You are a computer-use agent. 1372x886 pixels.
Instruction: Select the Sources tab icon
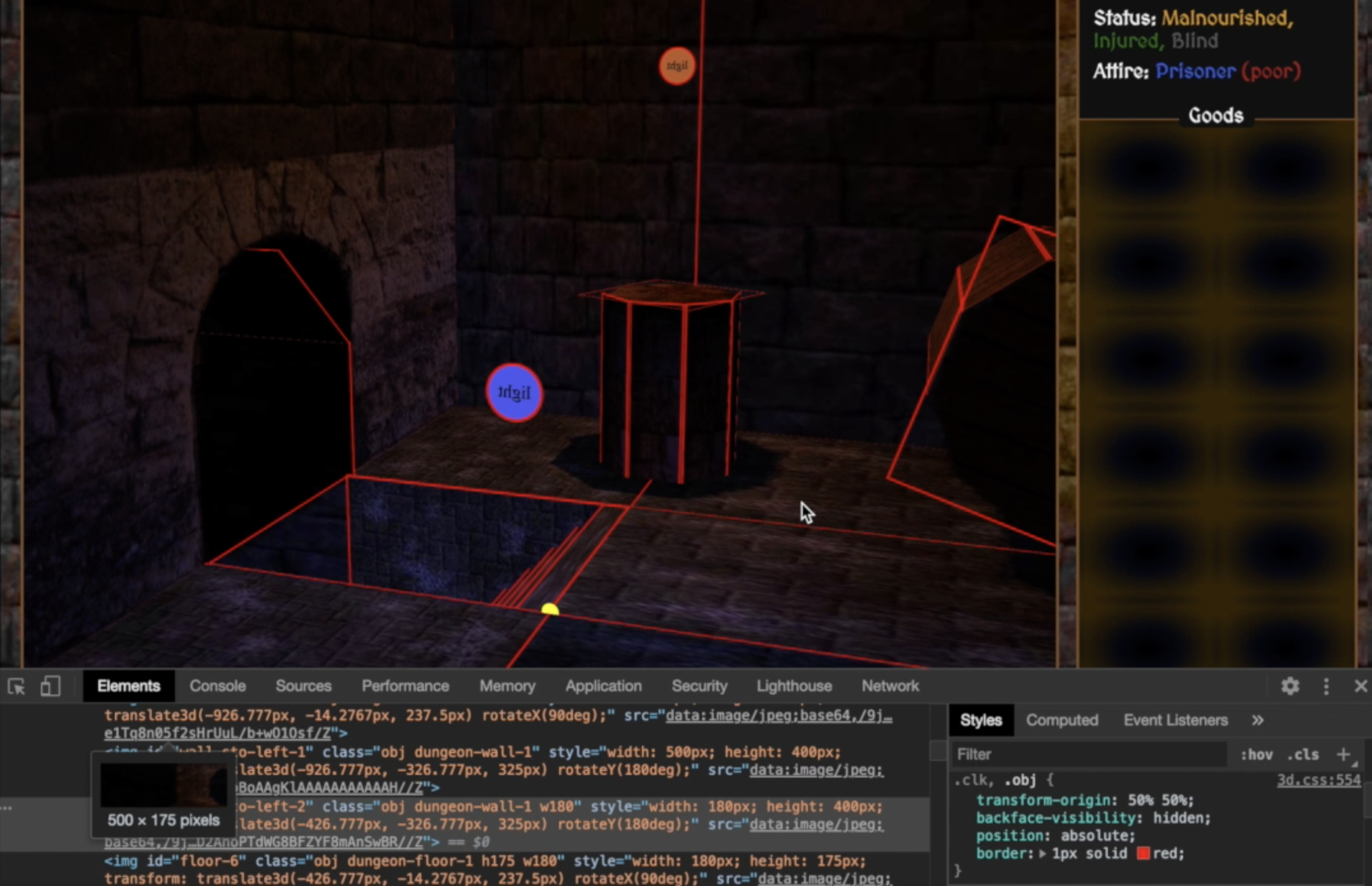pos(302,686)
